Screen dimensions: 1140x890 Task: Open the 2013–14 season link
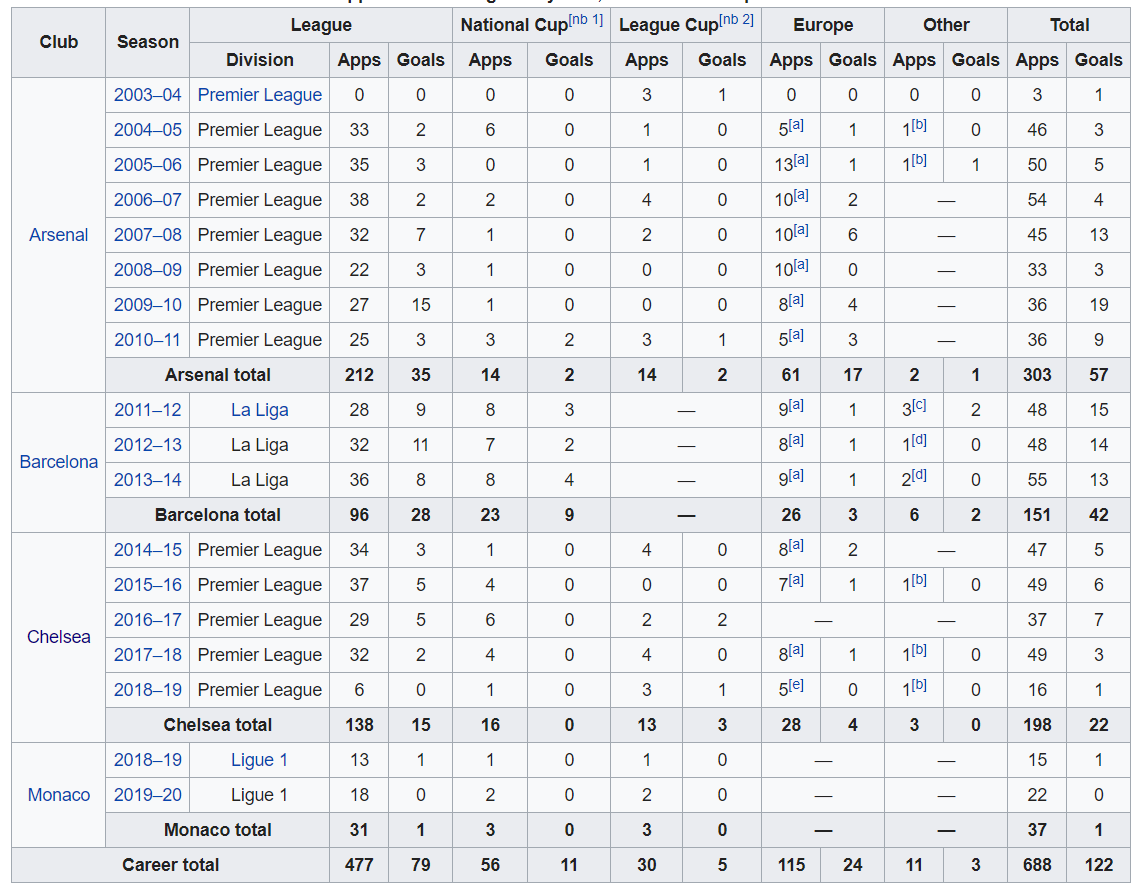pyautogui.click(x=148, y=480)
